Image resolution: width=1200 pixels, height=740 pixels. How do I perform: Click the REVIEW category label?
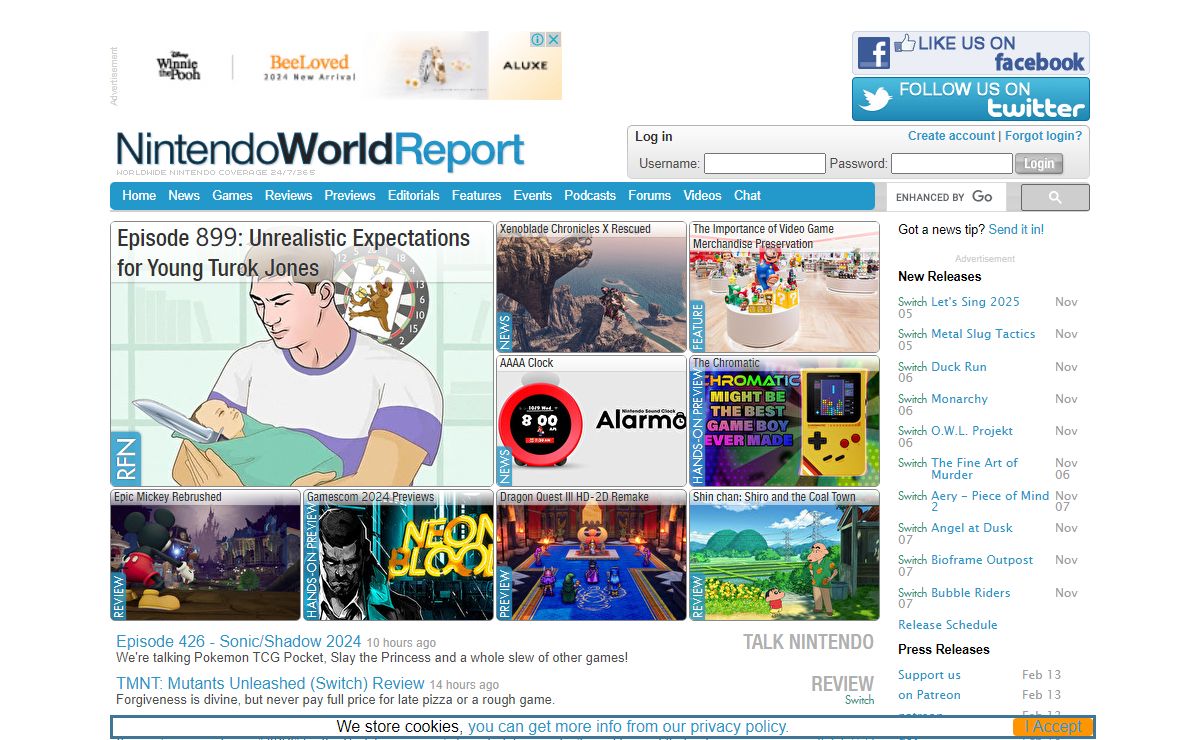click(x=842, y=684)
